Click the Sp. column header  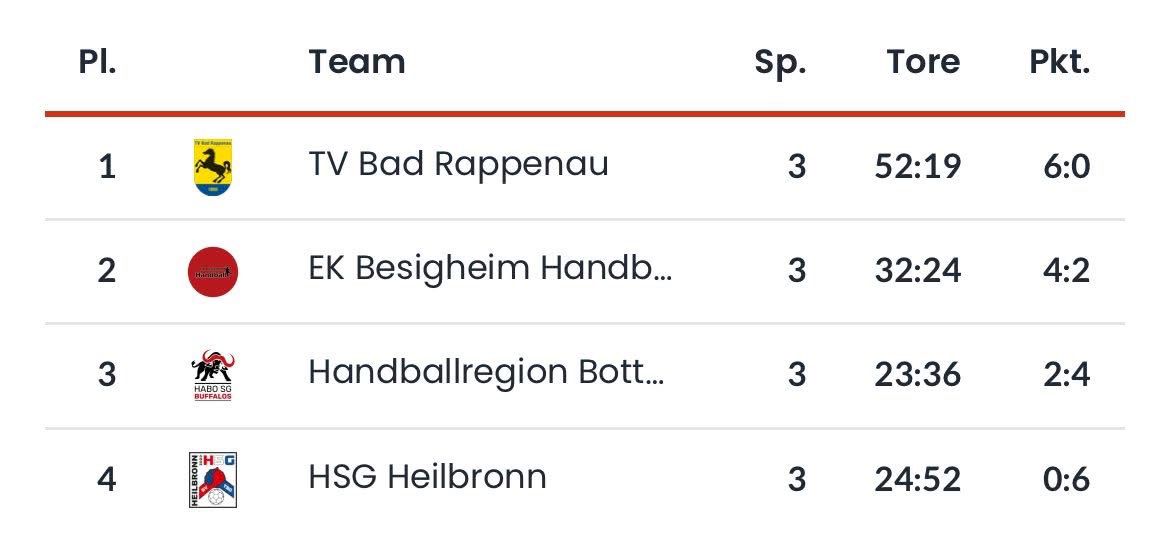780,62
